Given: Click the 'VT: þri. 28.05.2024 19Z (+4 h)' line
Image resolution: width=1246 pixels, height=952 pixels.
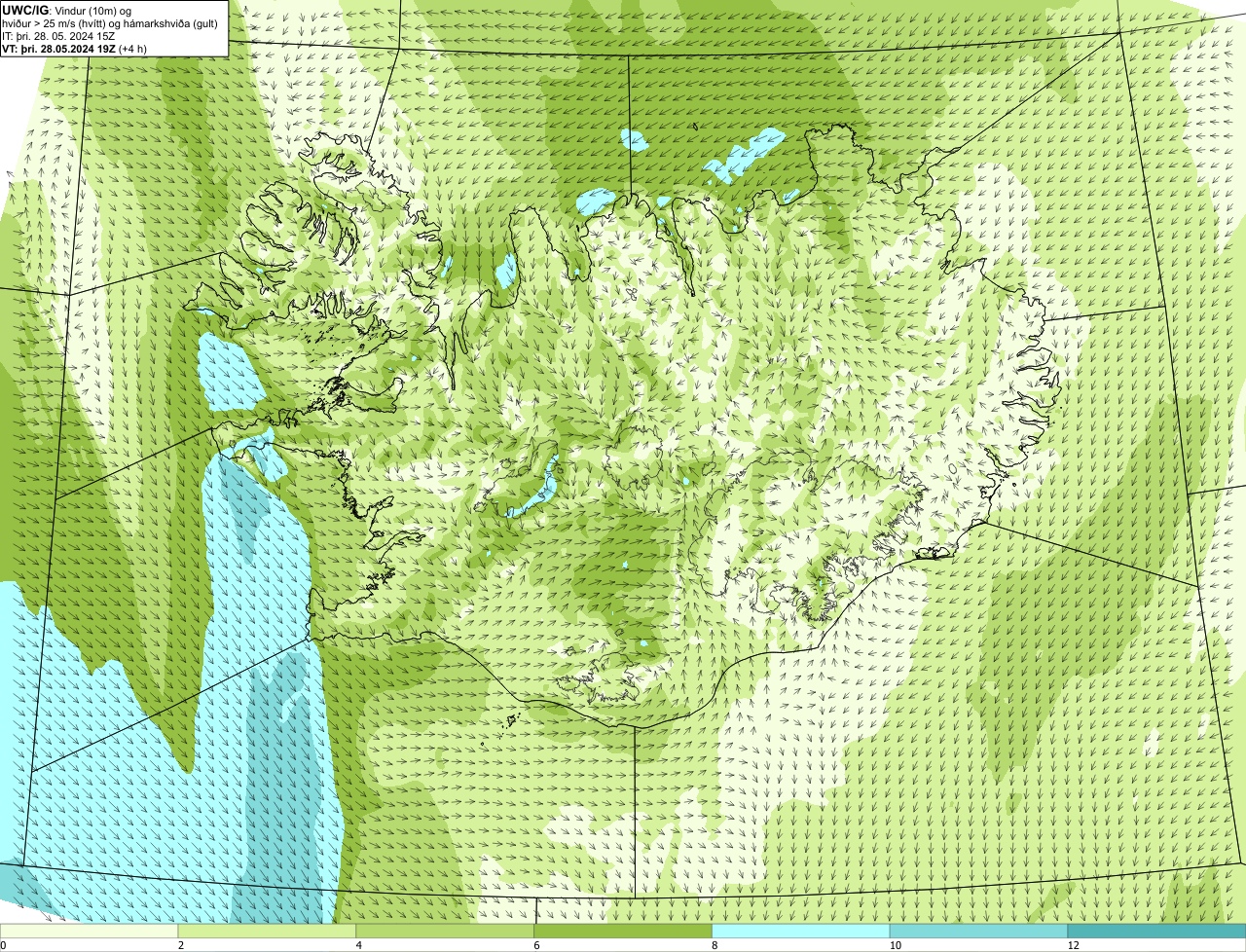Looking at the screenshot, I should point(75,49).
